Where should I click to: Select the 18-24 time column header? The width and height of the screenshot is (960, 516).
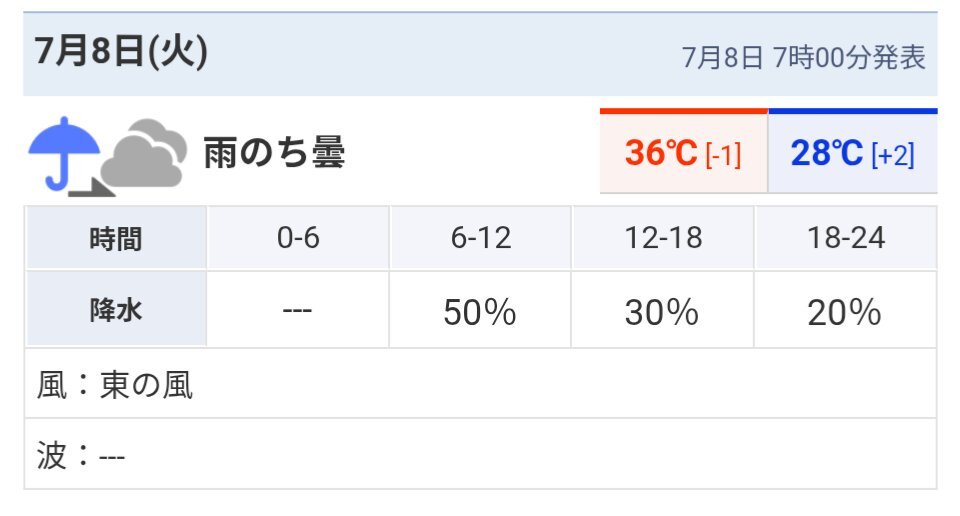(846, 238)
